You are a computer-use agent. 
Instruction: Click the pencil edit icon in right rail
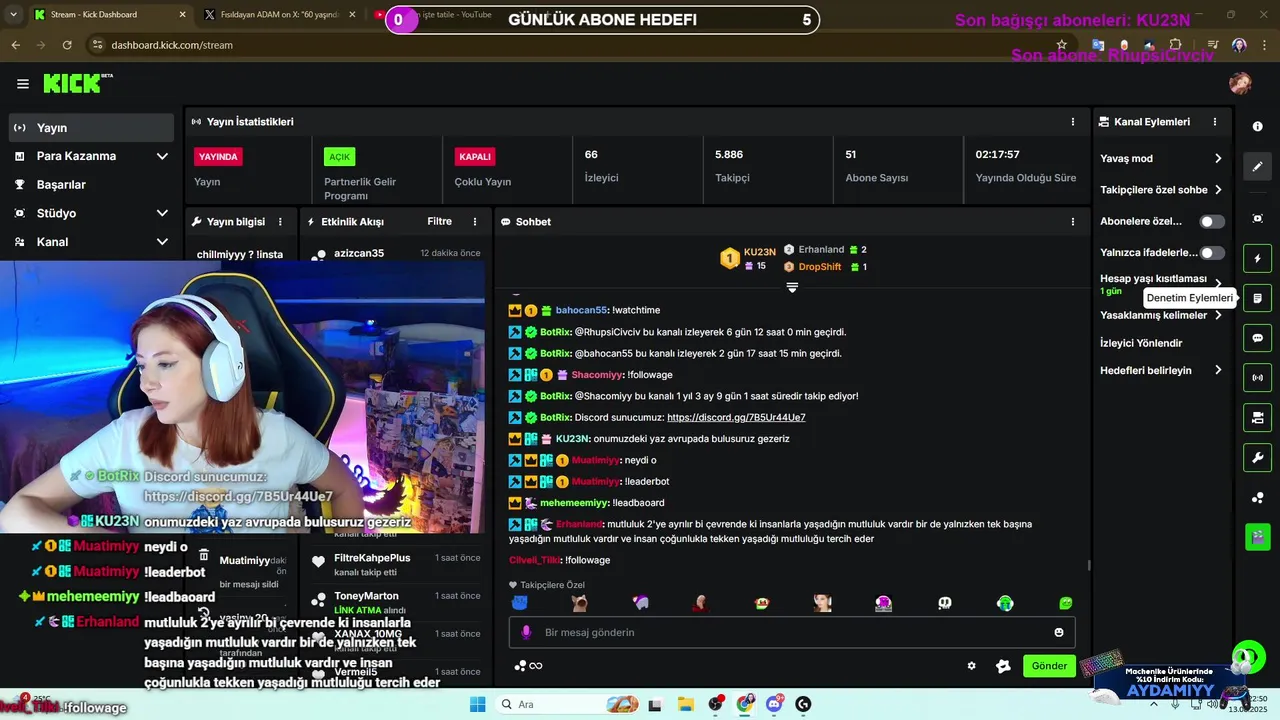[1257, 167]
